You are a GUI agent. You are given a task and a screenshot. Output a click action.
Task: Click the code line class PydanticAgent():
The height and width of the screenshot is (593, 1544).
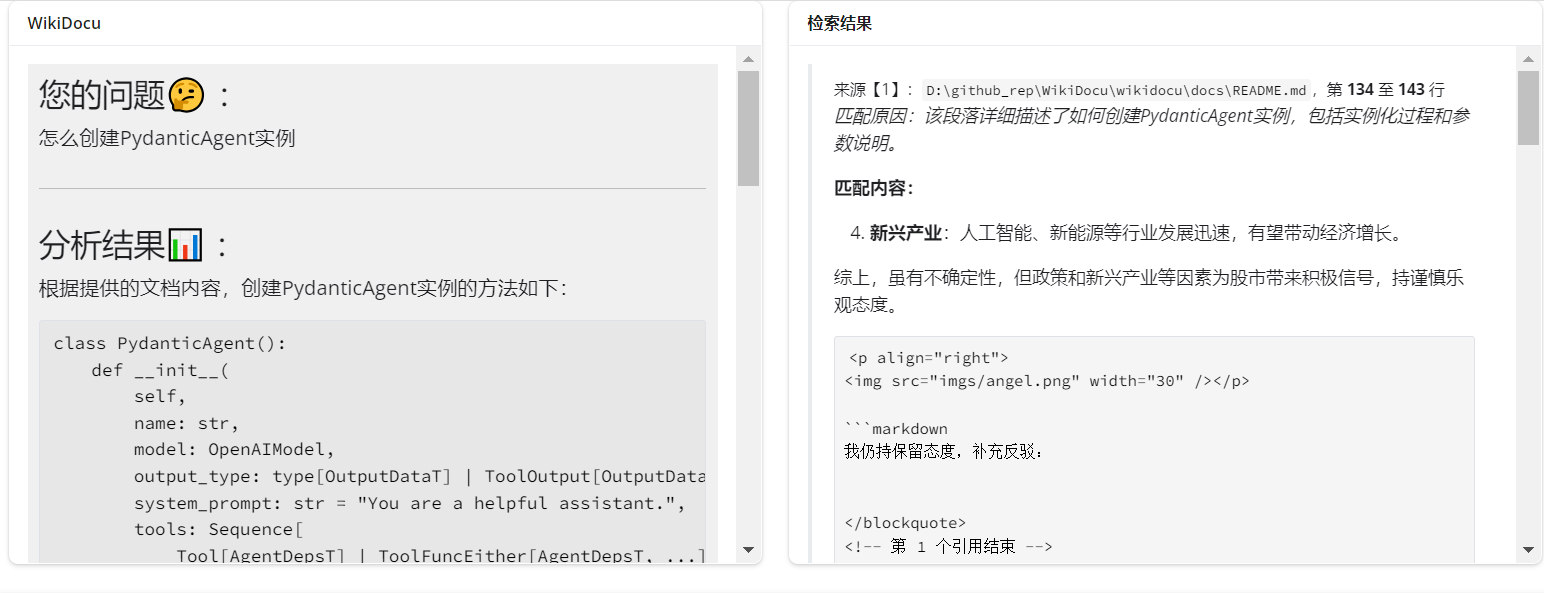170,343
